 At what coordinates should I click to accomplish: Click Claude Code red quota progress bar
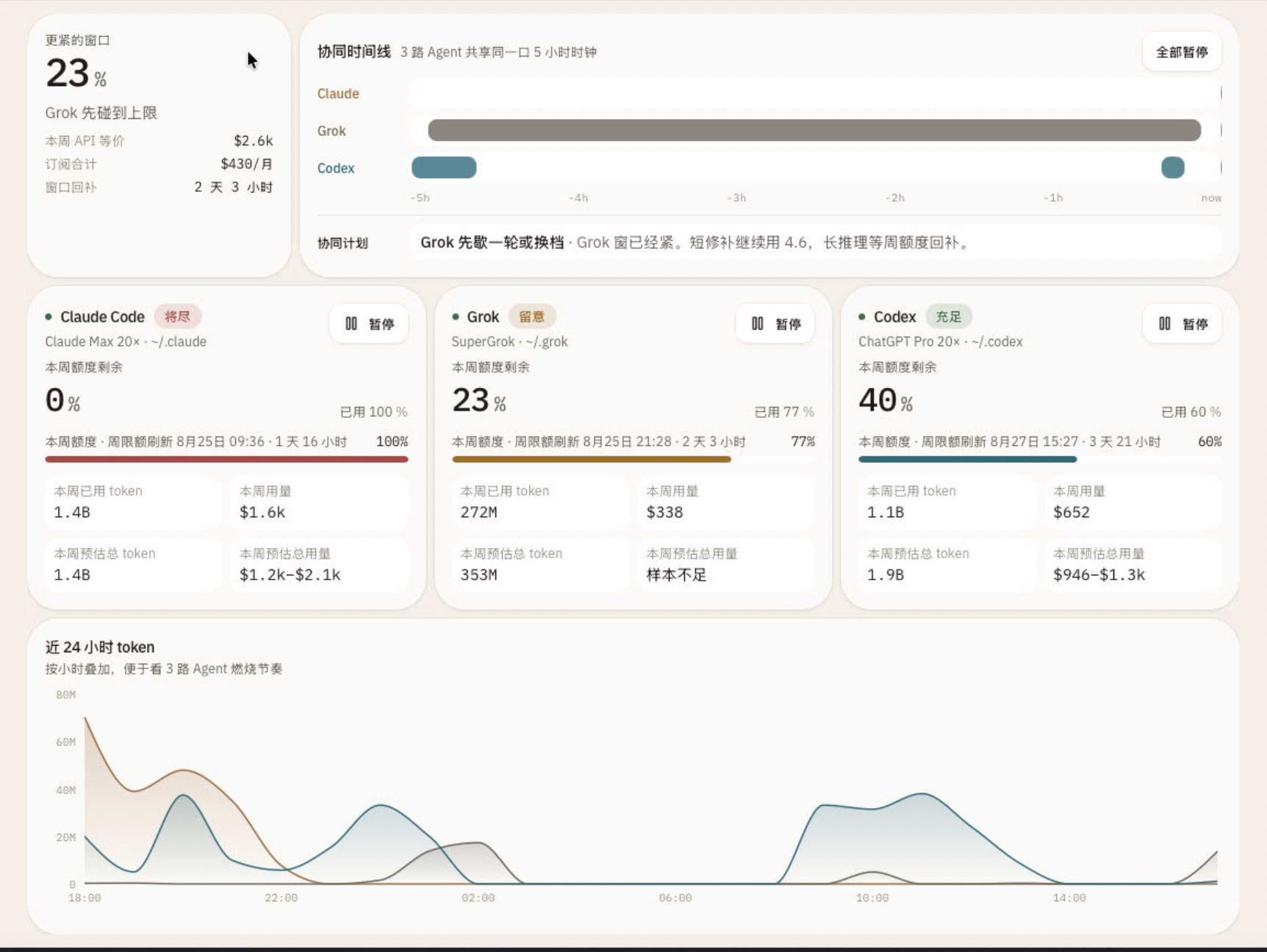click(226, 459)
